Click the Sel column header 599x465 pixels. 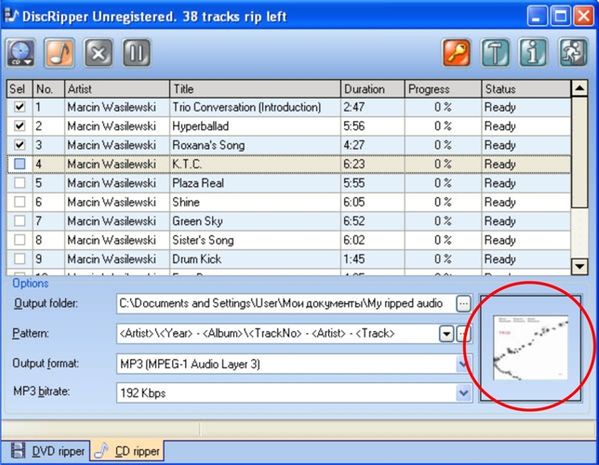pos(19,89)
